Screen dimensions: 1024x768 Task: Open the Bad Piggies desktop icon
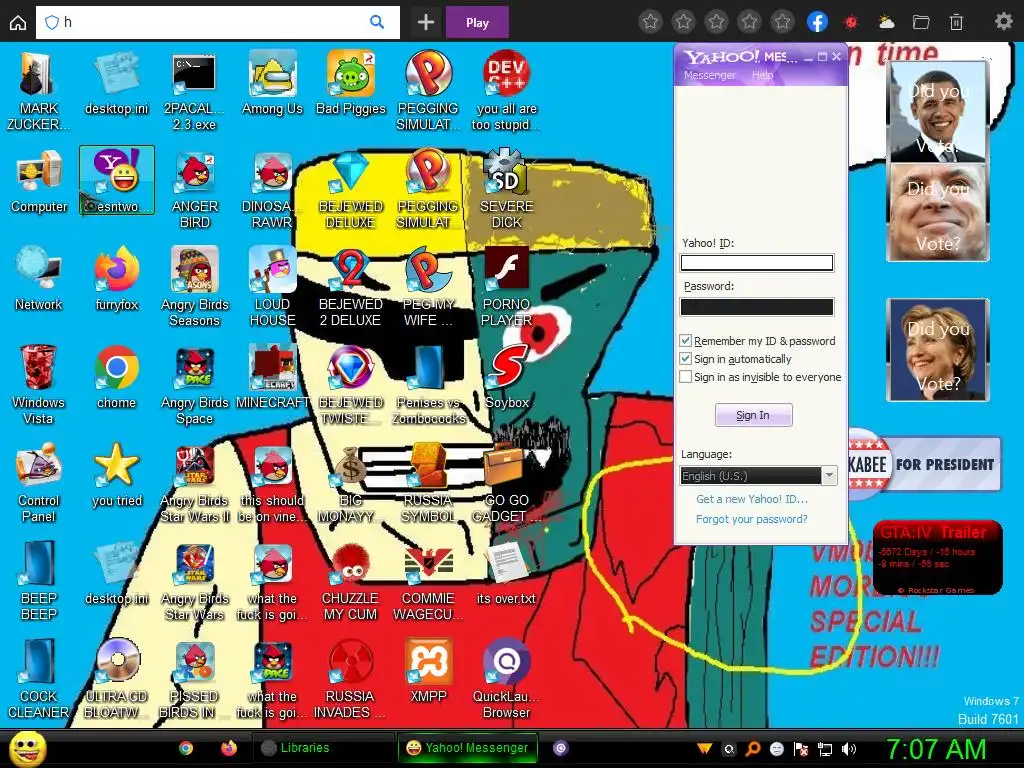coord(351,84)
